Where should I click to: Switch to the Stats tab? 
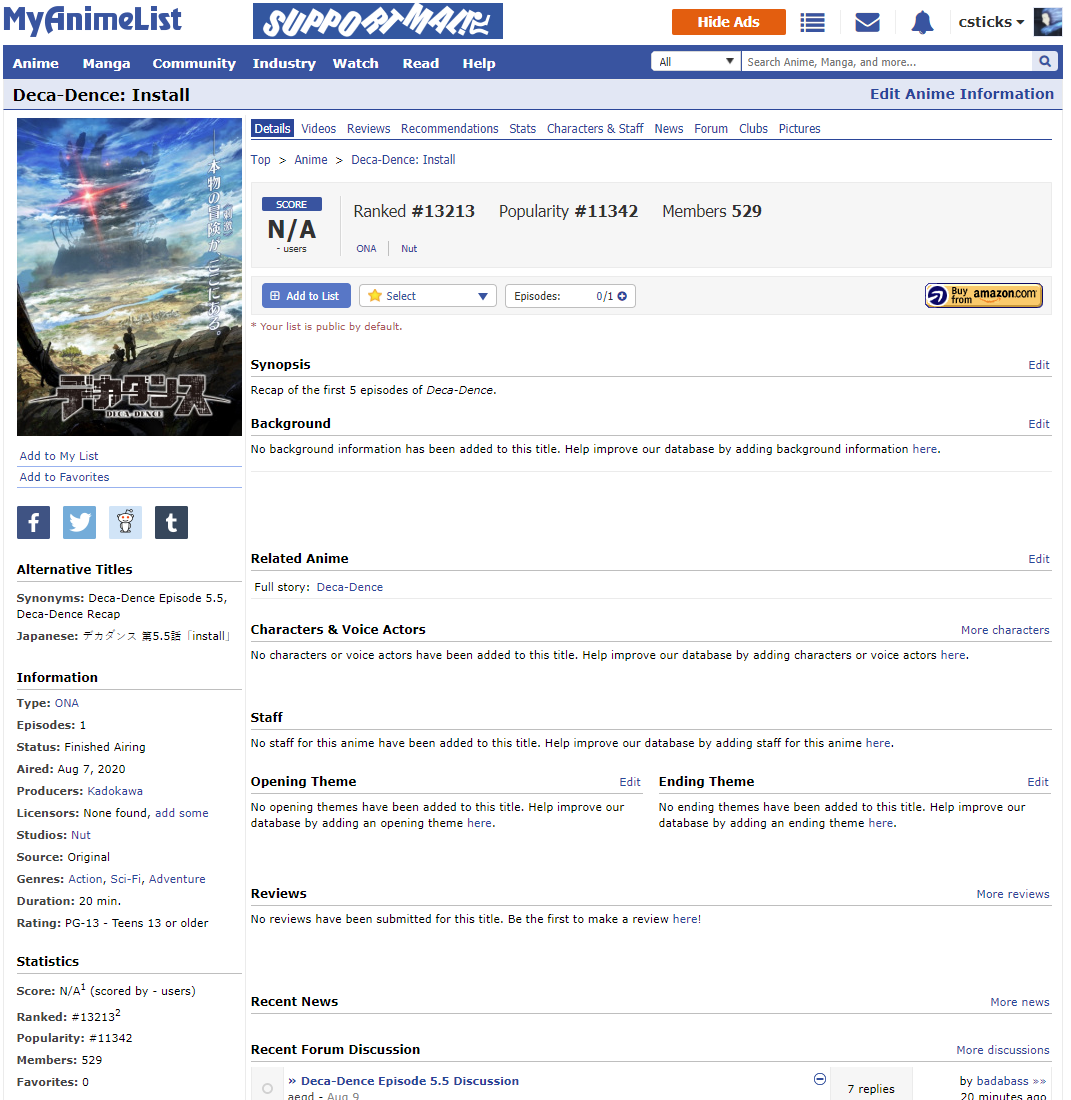pyautogui.click(x=523, y=128)
